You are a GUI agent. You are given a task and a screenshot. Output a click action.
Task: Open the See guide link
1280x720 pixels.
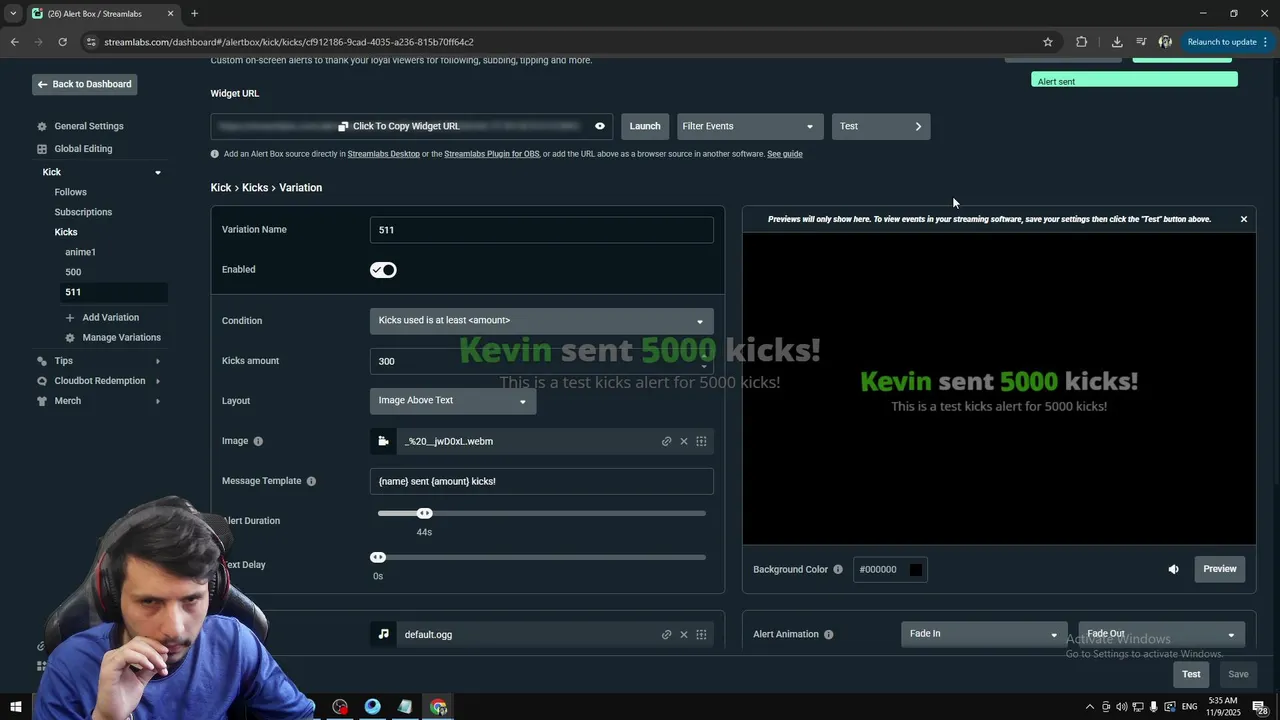pos(784,154)
